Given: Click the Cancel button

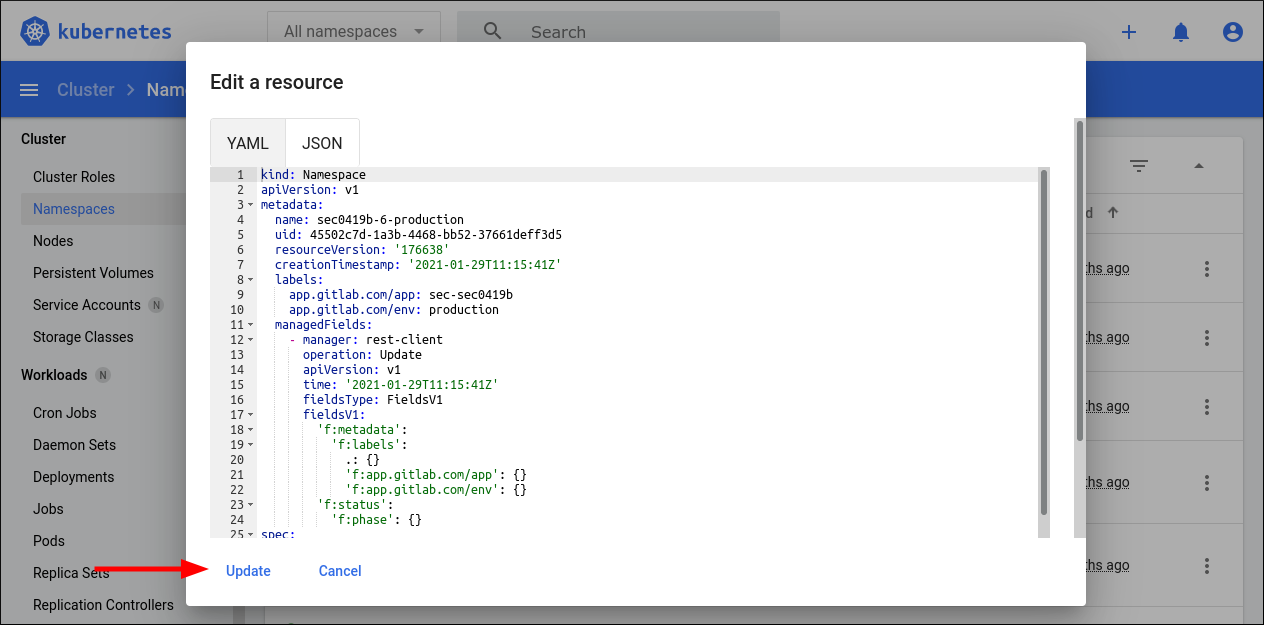Looking at the screenshot, I should point(340,571).
